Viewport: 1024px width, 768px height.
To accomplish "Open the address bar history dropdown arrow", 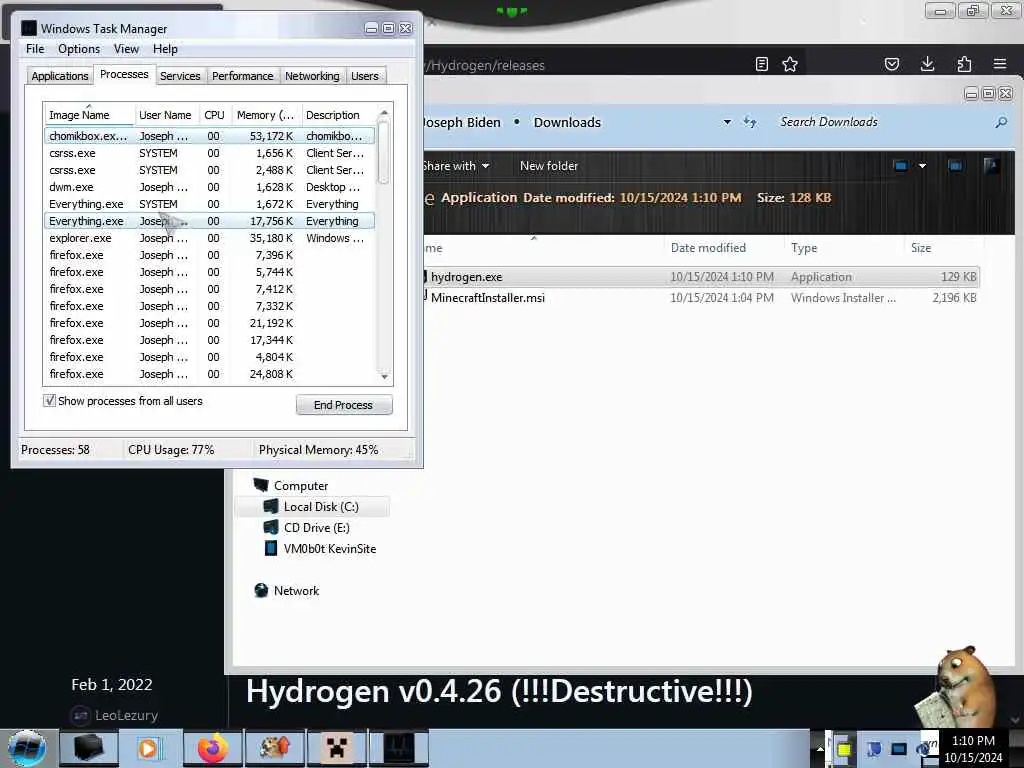I will (727, 122).
